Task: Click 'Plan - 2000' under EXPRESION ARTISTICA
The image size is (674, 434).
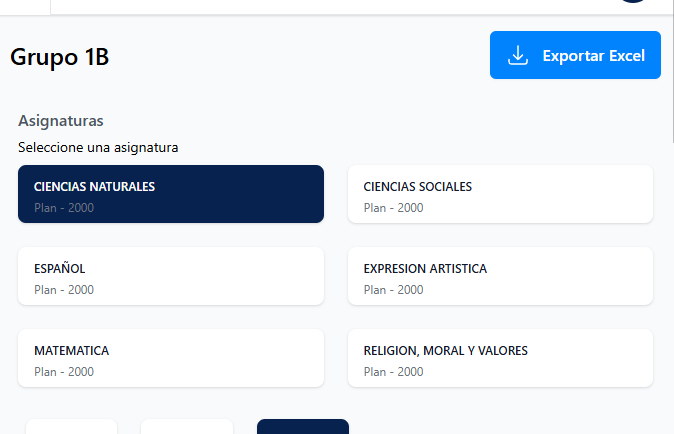Action: [393, 290]
